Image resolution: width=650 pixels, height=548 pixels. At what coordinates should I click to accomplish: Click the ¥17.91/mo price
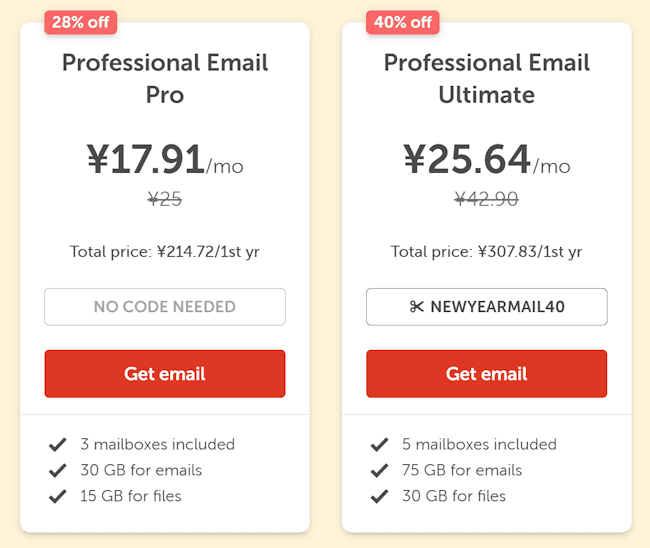(165, 160)
